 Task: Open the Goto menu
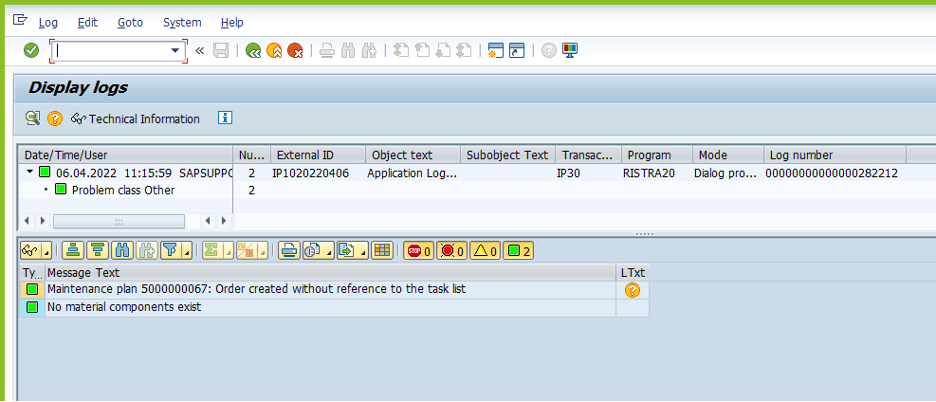pos(130,22)
